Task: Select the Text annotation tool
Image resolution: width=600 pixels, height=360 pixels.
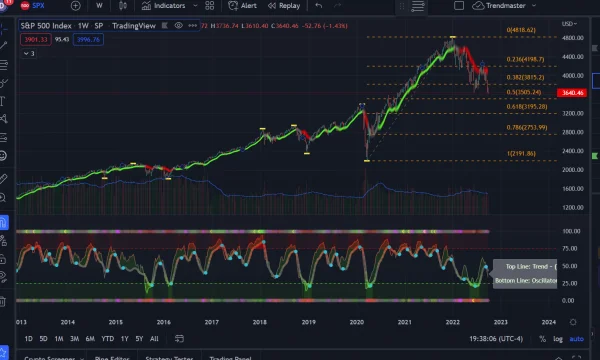Action: pyautogui.click(x=3, y=101)
